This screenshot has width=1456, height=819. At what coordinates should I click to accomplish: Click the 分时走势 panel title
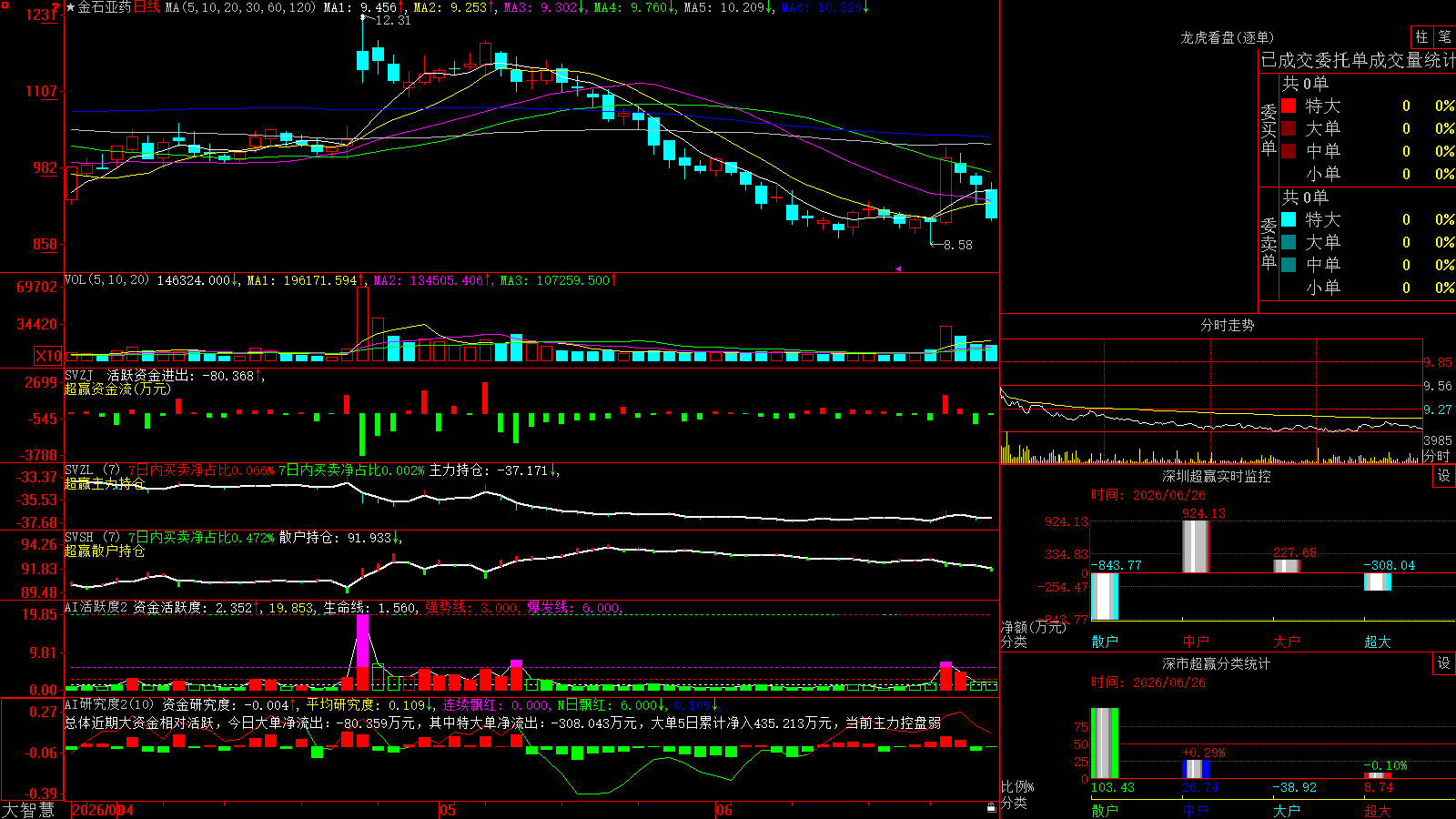(1228, 325)
